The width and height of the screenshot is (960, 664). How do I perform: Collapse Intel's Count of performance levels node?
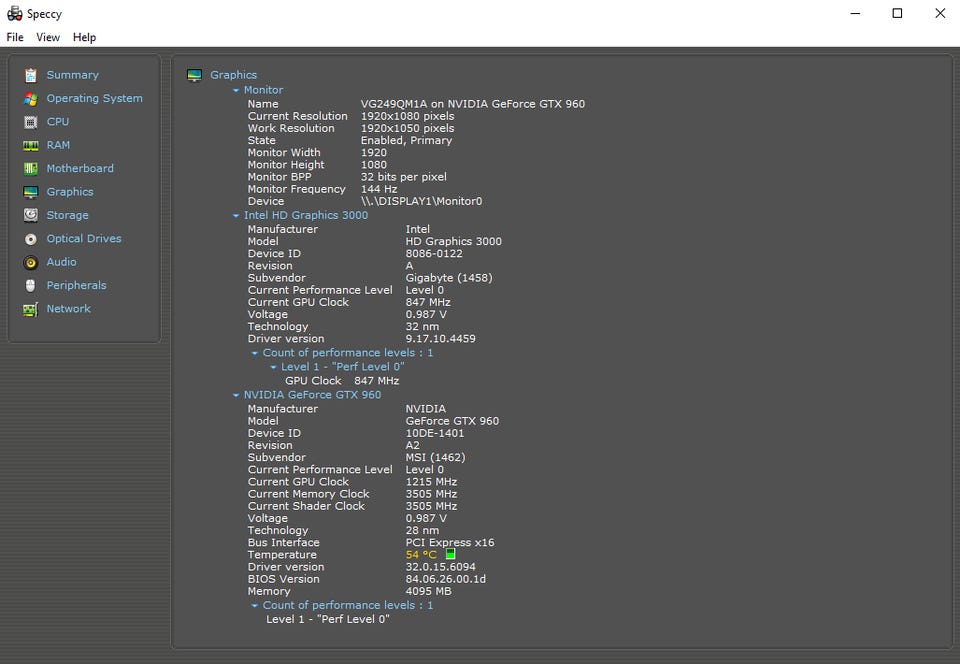255,353
